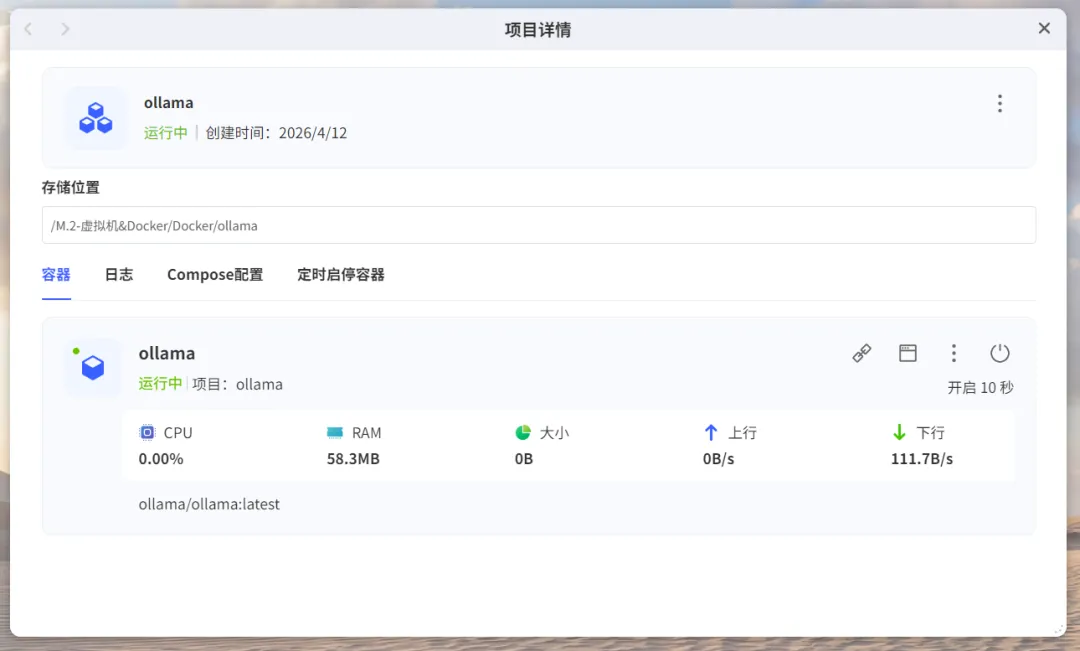Image resolution: width=1080 pixels, height=651 pixels.
Task: Click the 存储位置 label
Action: (70, 187)
